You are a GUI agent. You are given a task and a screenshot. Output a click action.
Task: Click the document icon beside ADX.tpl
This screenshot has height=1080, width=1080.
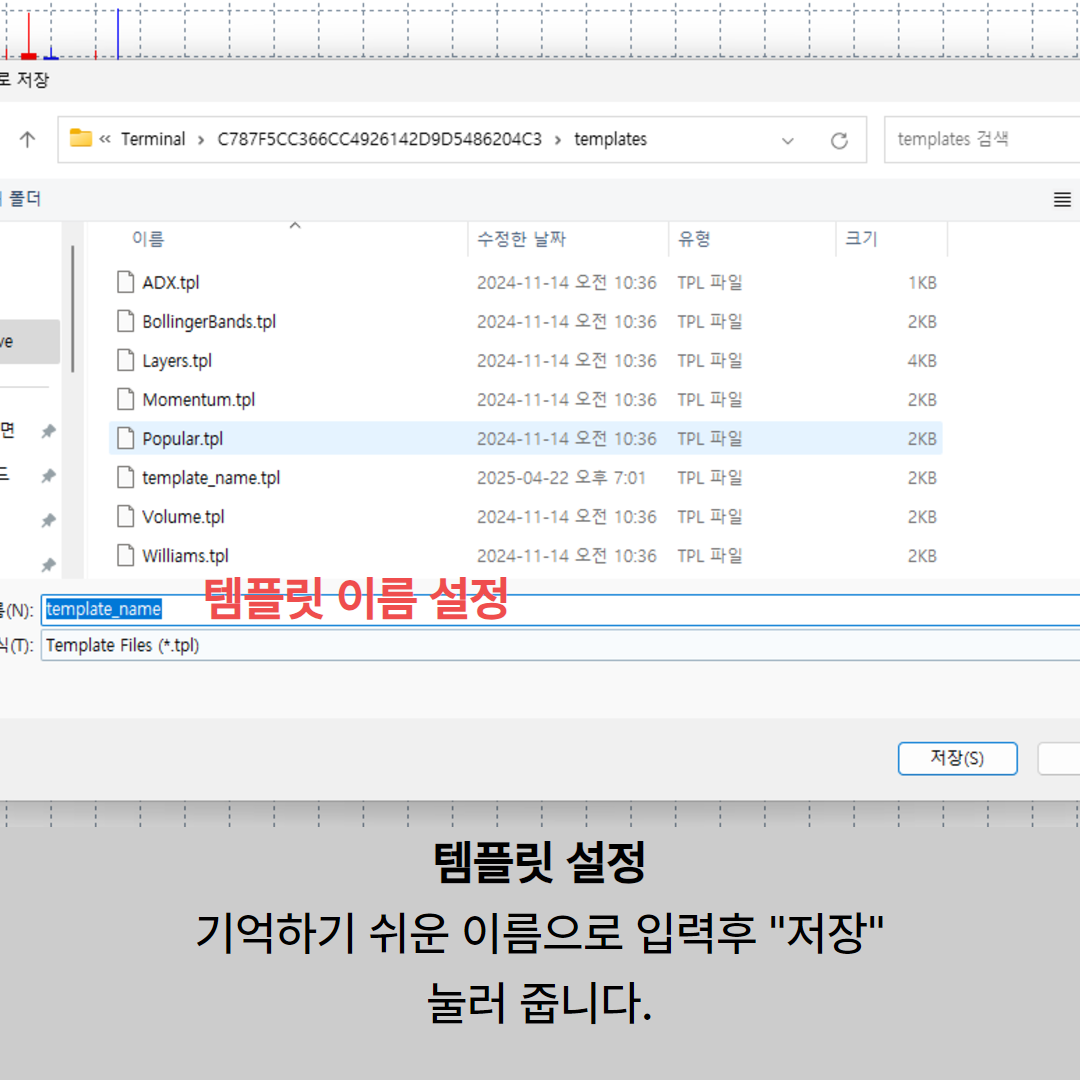tap(124, 282)
